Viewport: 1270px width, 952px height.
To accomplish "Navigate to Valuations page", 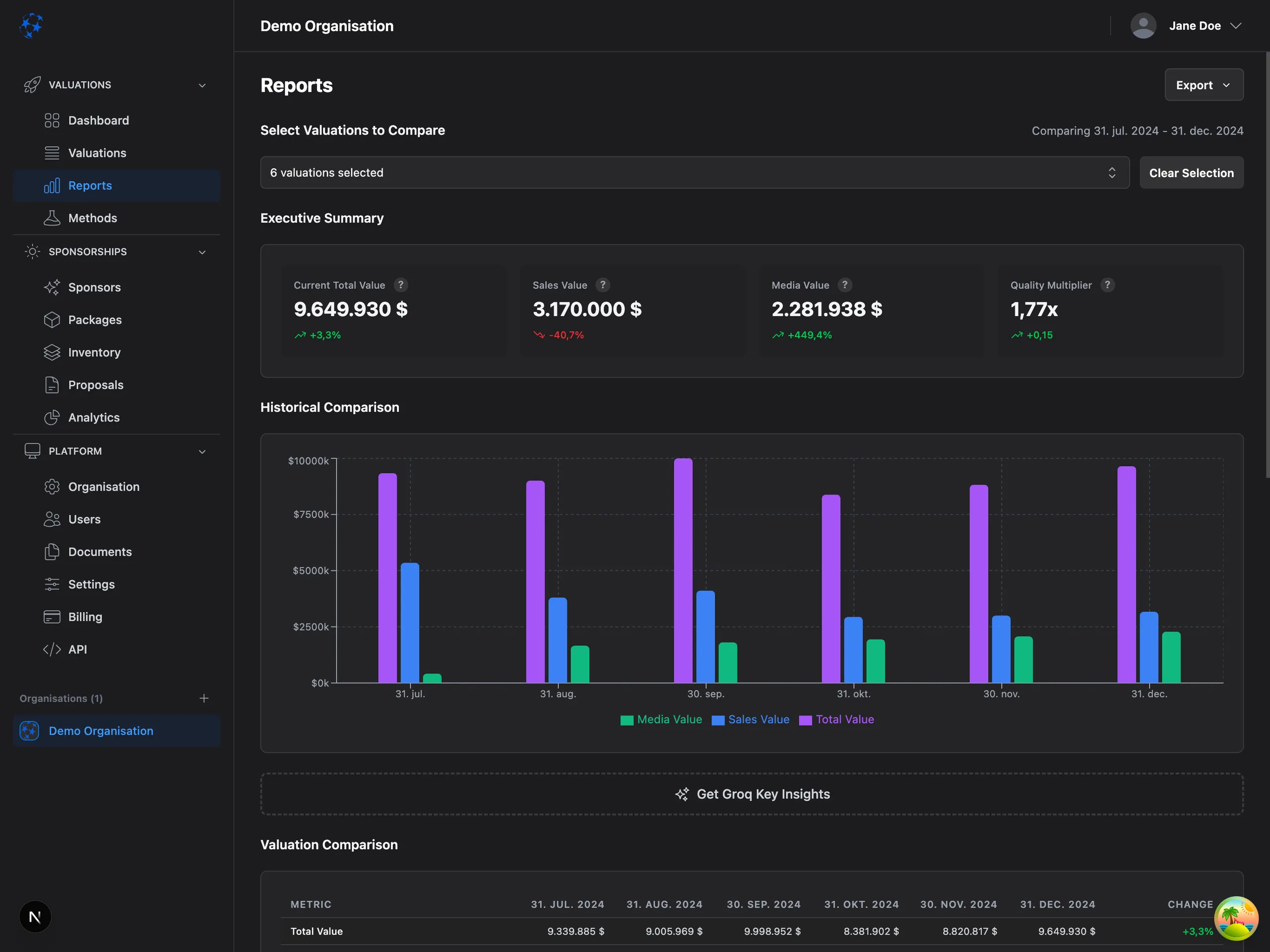I will pyautogui.click(x=117, y=153).
